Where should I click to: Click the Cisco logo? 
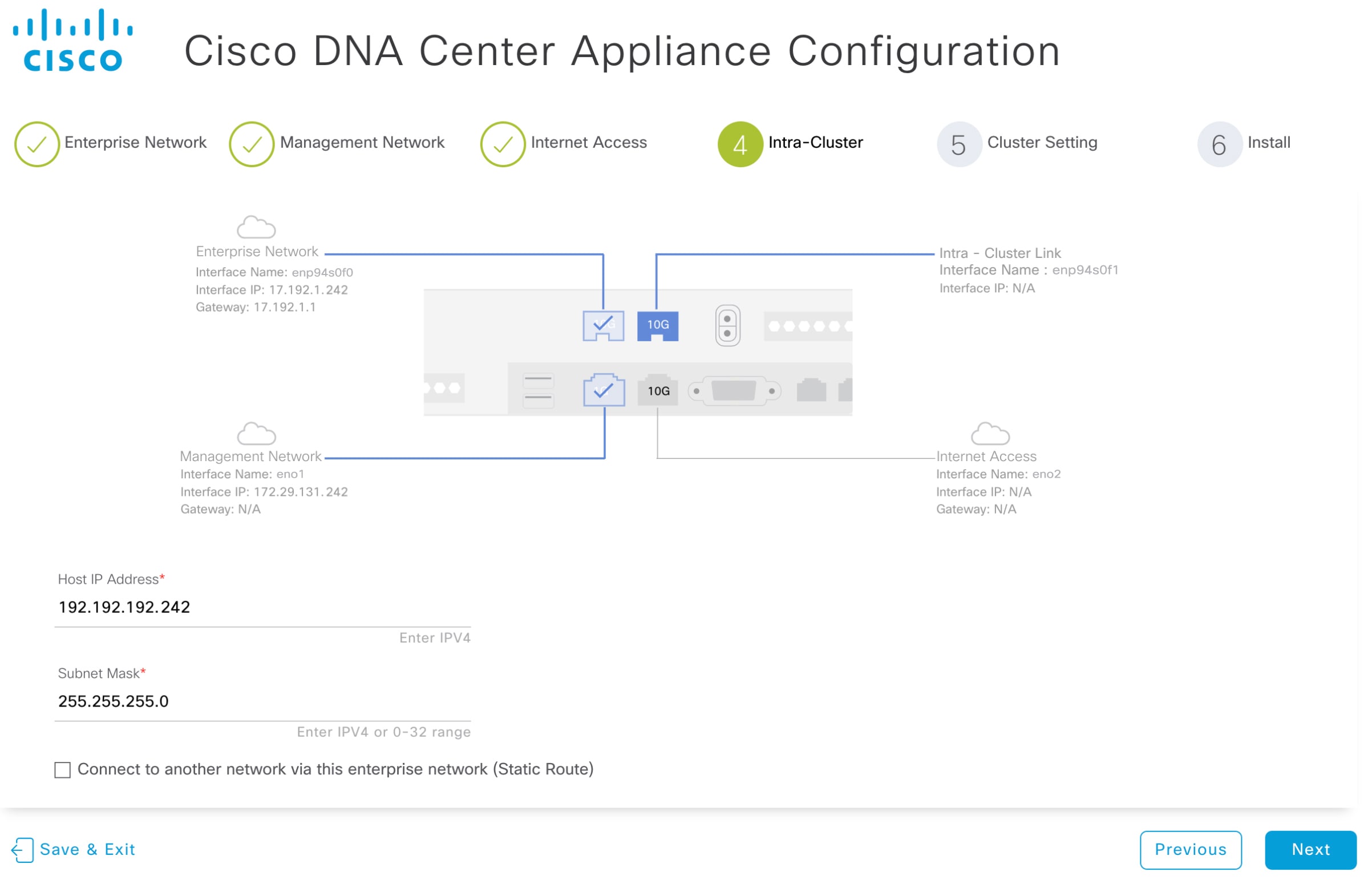pyautogui.click(x=73, y=40)
